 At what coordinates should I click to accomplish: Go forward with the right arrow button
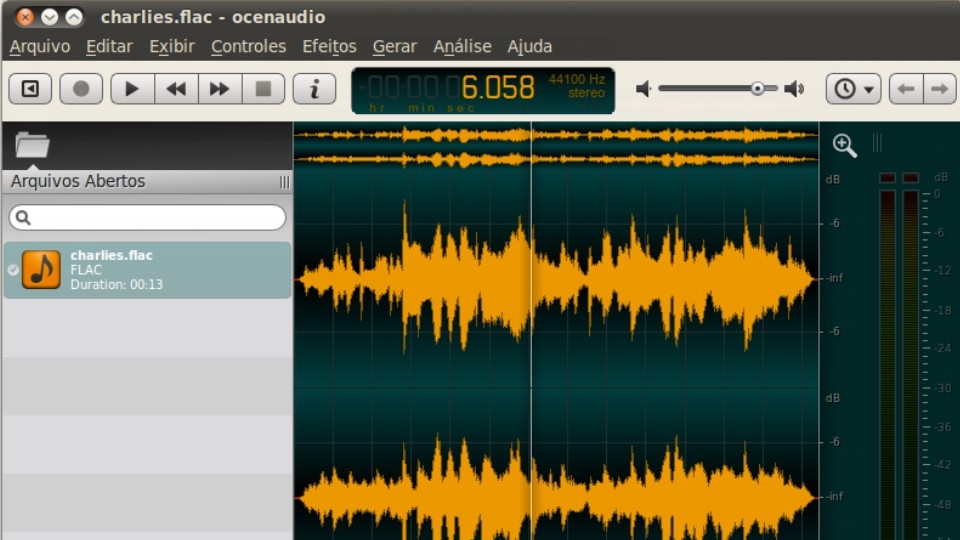pos(940,89)
